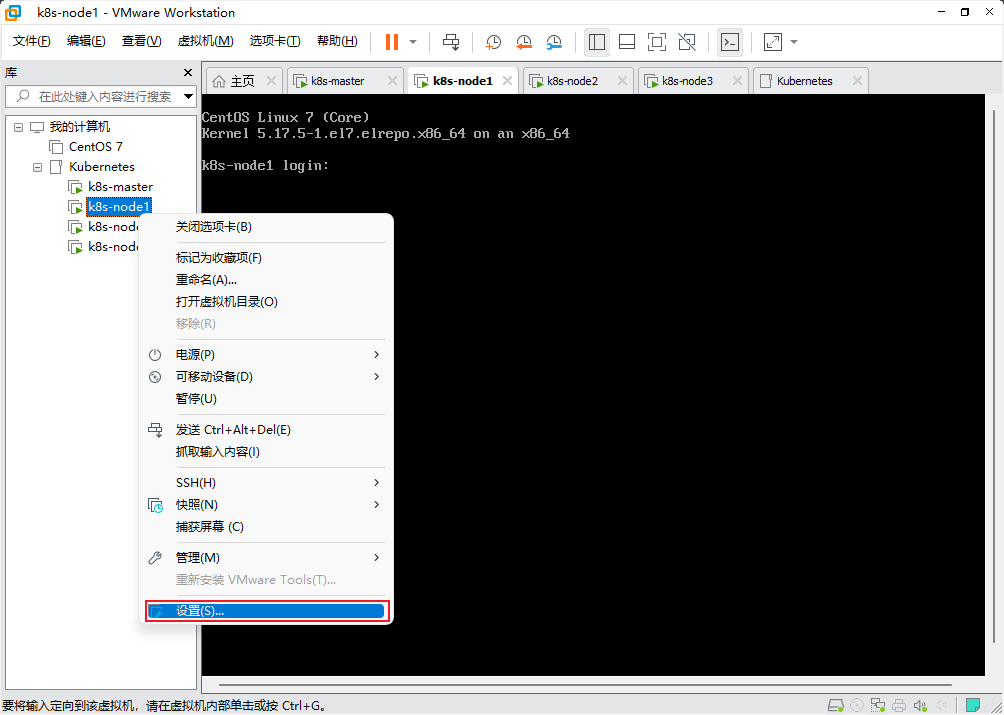
Task: Expand the 电源(P) submenu
Action: [x=266, y=355]
